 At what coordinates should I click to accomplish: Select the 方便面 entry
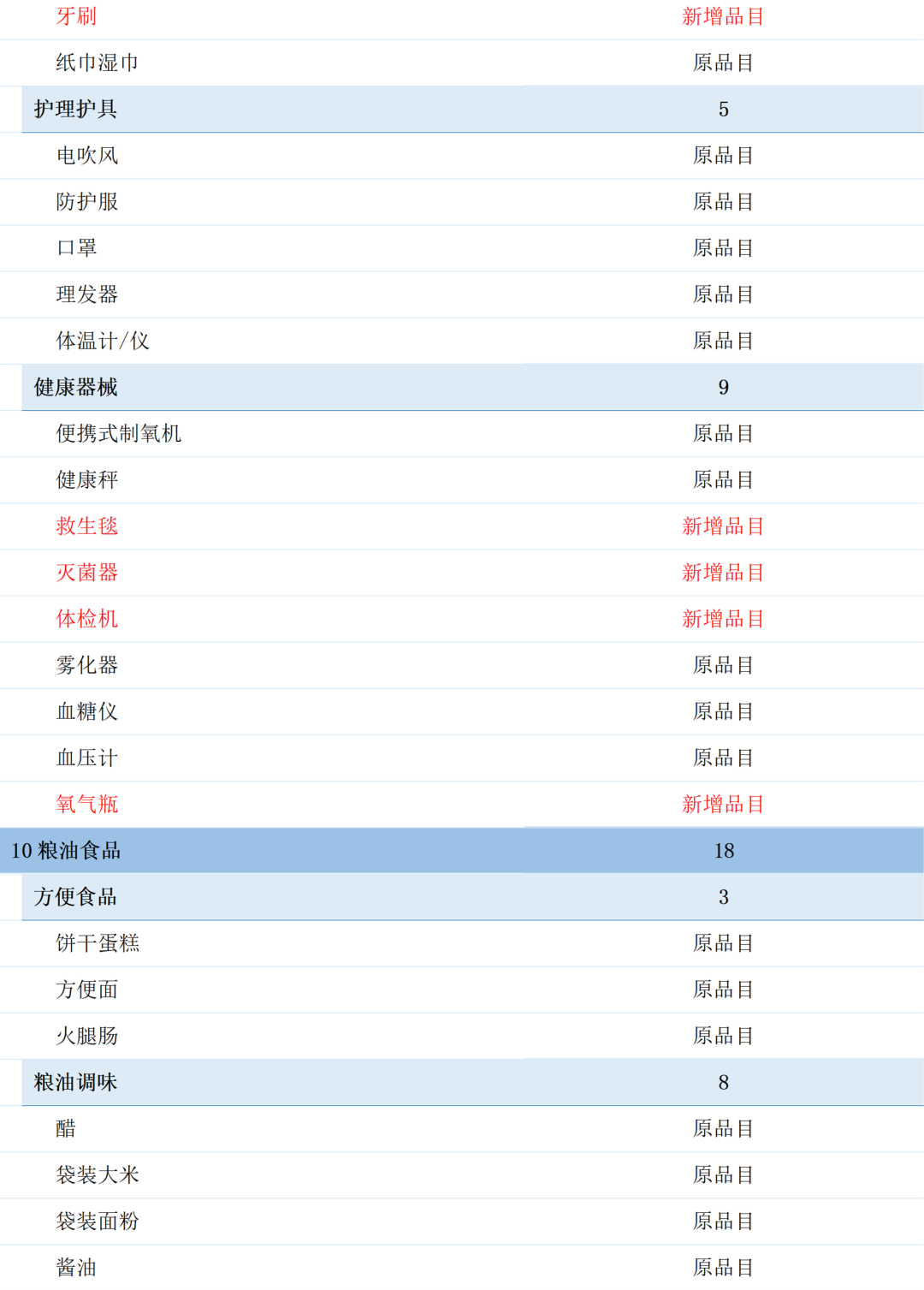88,990
